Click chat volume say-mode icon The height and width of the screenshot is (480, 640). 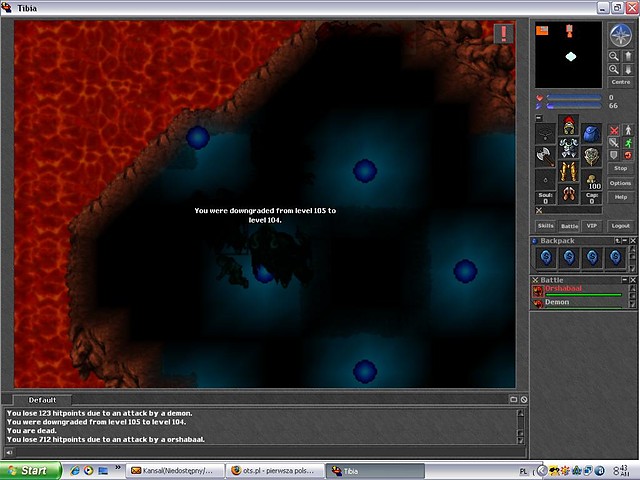click(9, 452)
